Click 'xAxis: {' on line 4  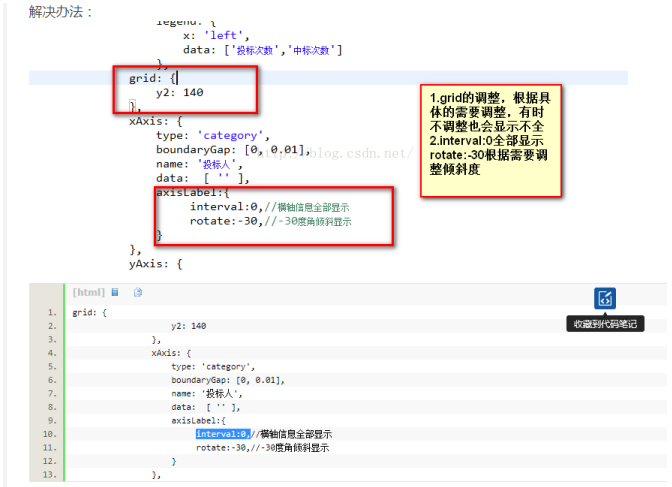pyautogui.click(x=171, y=353)
